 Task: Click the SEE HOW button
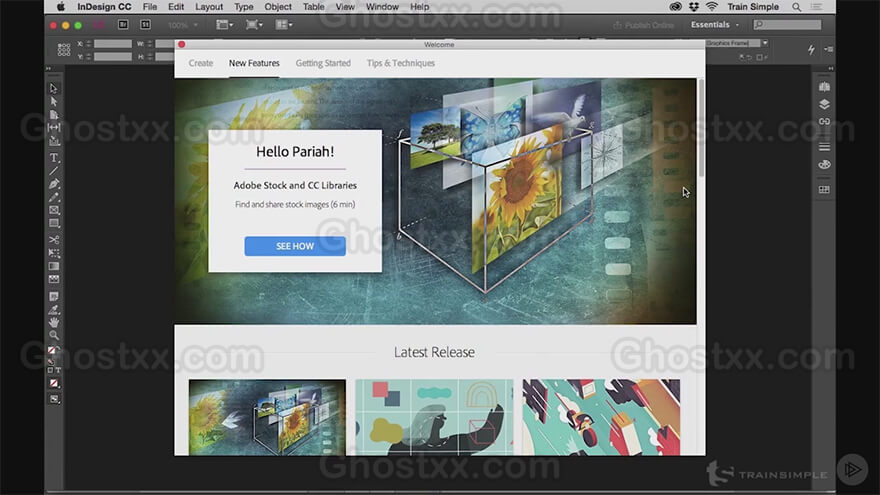[295, 246]
